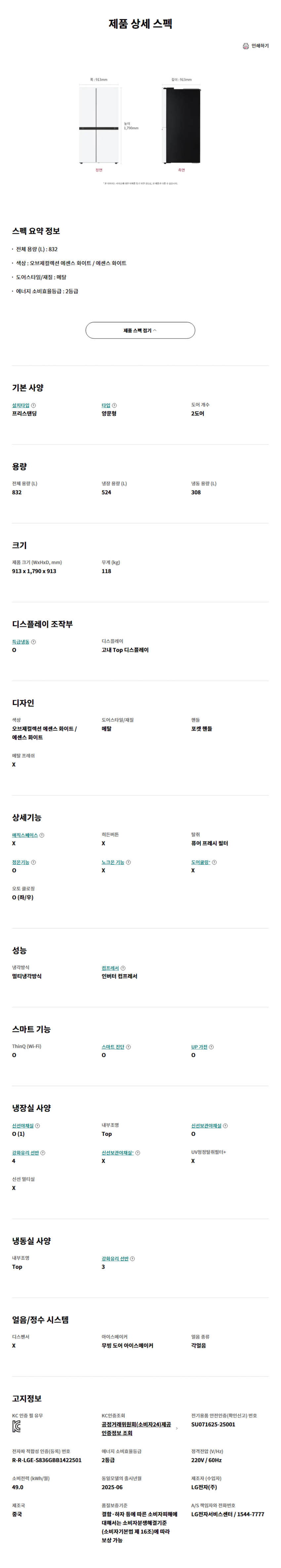Click the 신선보관야채실 term link
The image size is (281, 1568).
point(207,1126)
